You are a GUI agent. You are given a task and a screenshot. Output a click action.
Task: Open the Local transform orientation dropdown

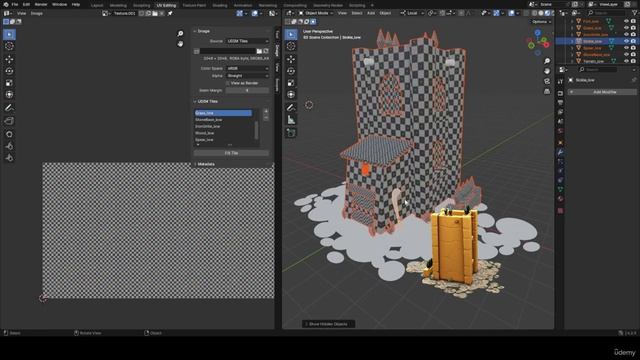(412, 13)
